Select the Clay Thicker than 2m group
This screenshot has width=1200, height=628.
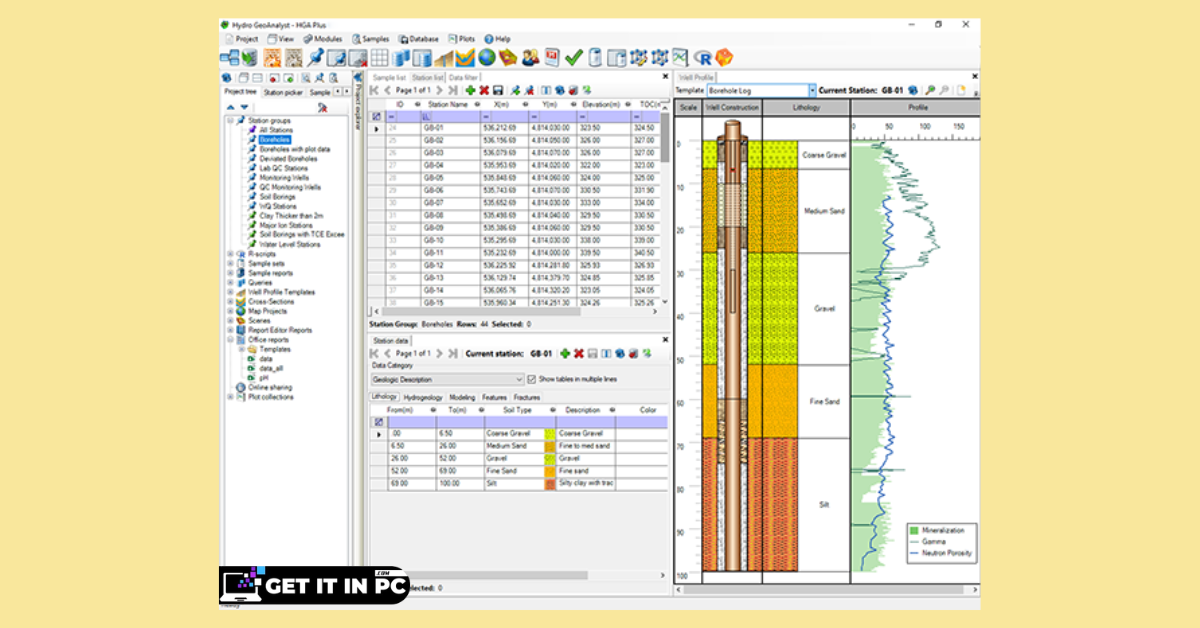[x=291, y=215]
